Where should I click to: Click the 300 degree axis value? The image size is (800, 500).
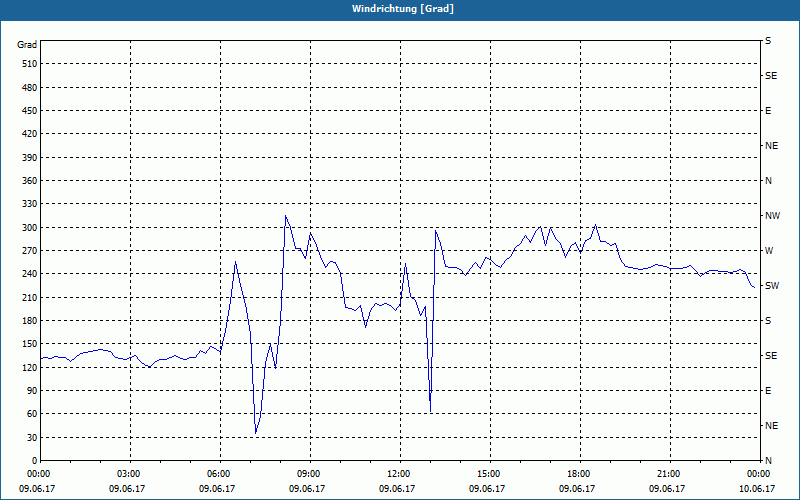[x=30, y=227]
